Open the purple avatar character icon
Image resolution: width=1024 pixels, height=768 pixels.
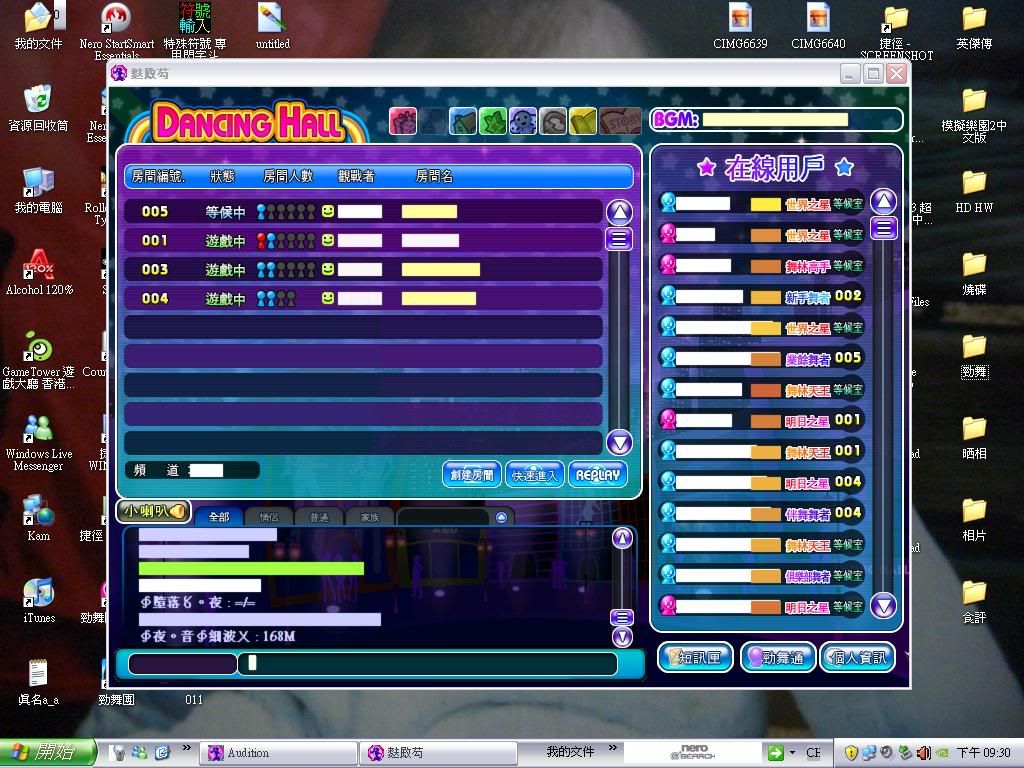click(x=523, y=121)
